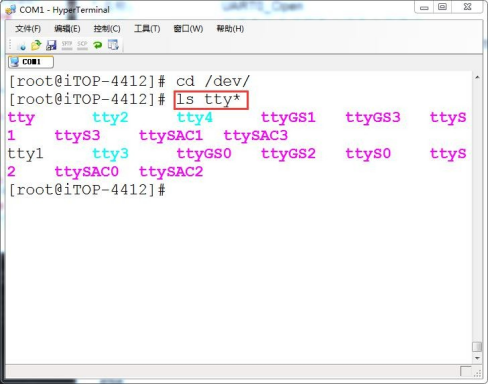This screenshot has height=384, width=488.
Task: Click the 'ttyGS1' device name
Action: point(288,118)
